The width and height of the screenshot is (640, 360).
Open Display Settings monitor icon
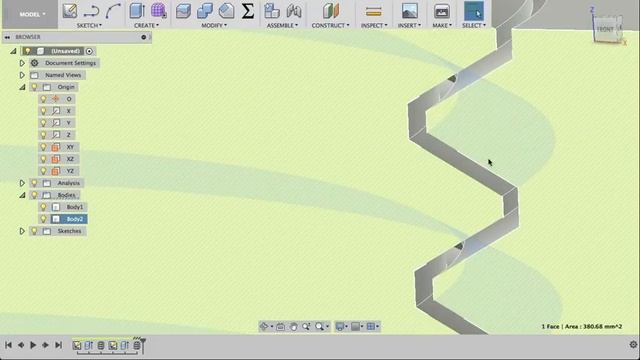pos(340,327)
